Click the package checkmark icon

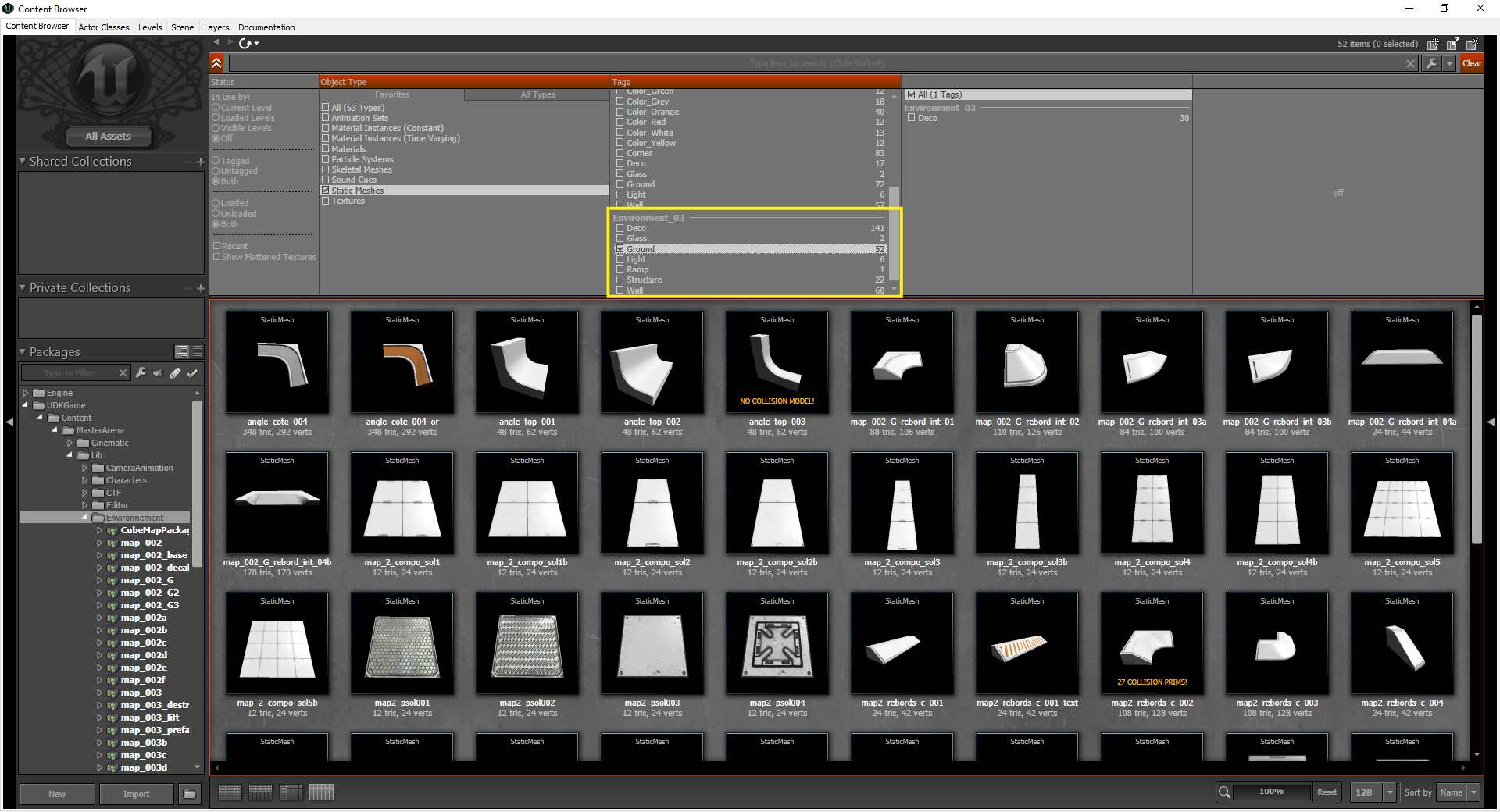point(192,373)
